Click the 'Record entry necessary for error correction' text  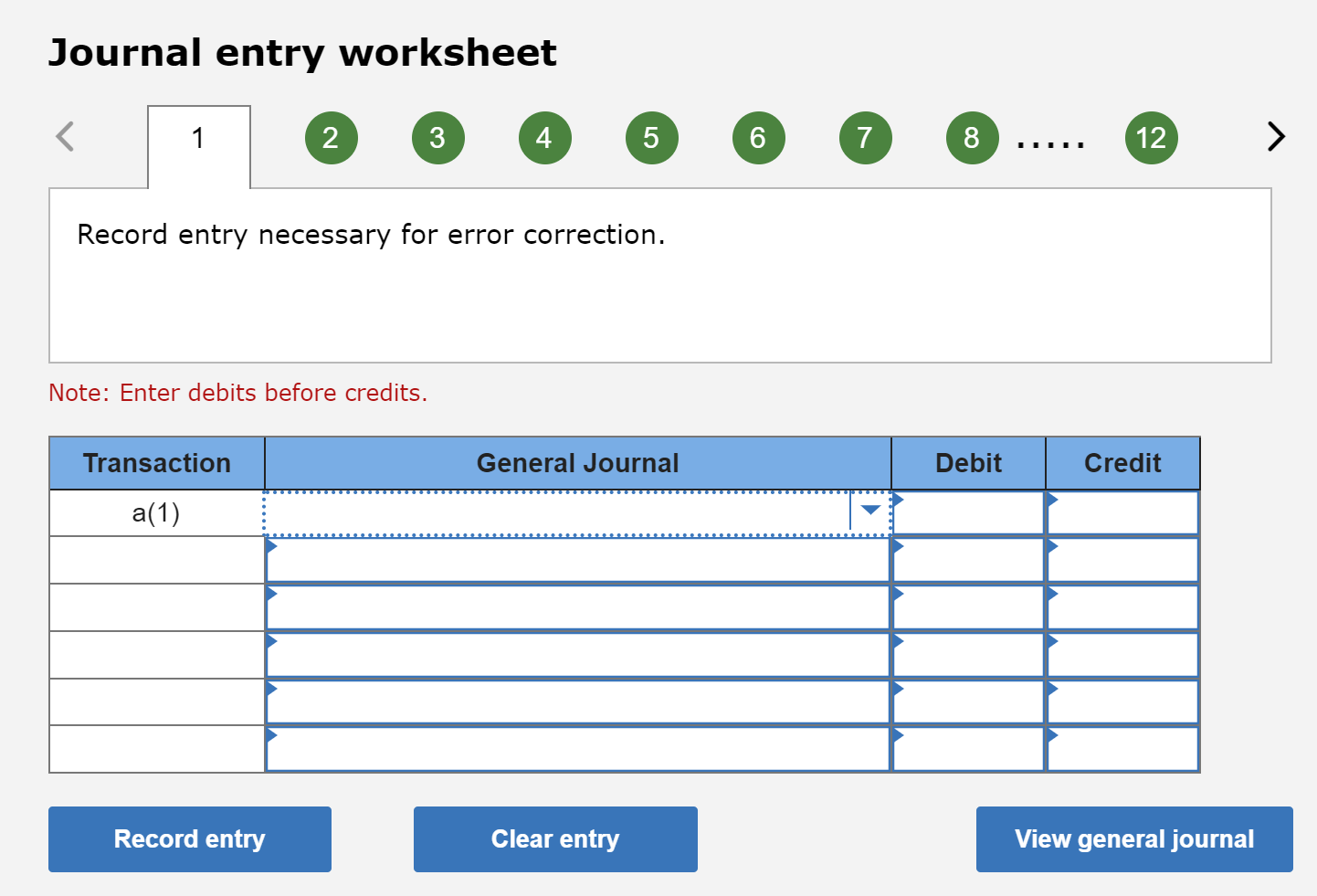click(x=371, y=236)
